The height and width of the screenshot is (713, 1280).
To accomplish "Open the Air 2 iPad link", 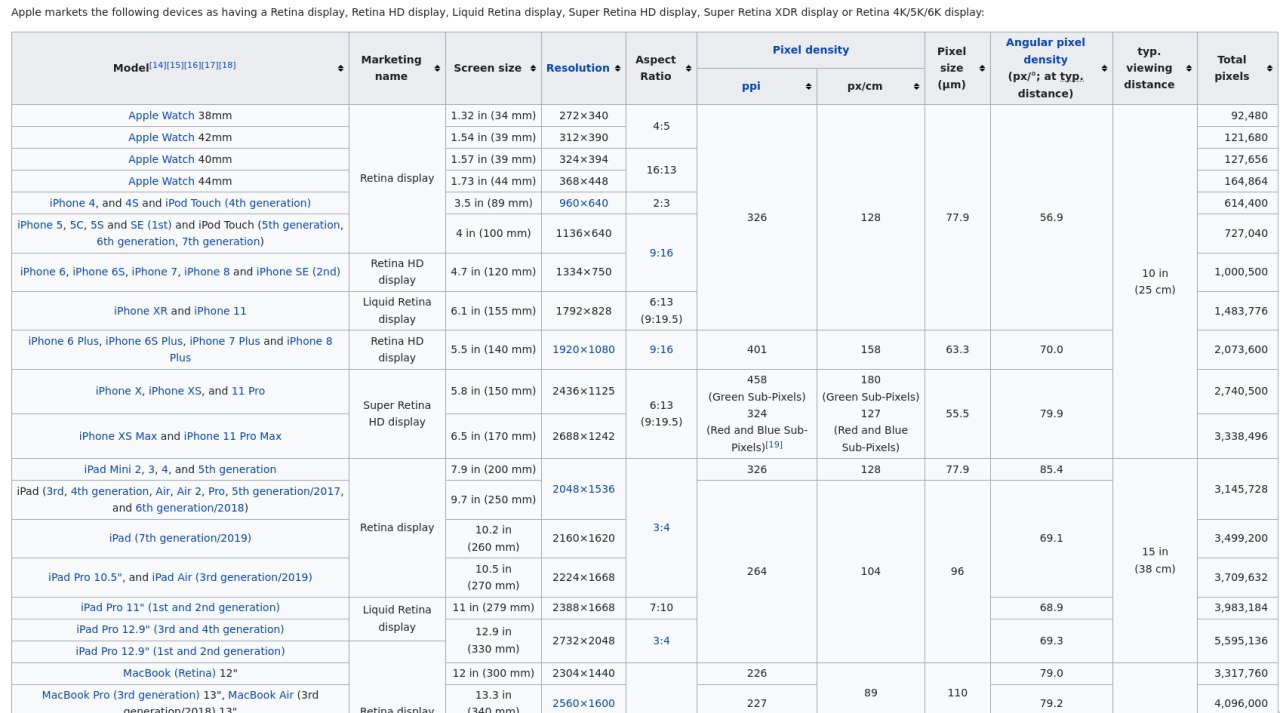I will pos(187,491).
